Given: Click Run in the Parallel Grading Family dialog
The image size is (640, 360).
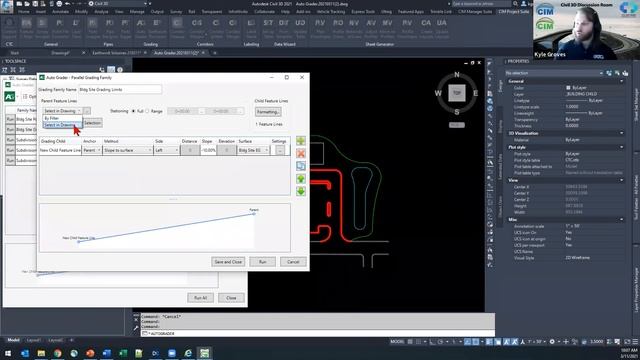Looking at the screenshot, I should [x=262, y=262].
